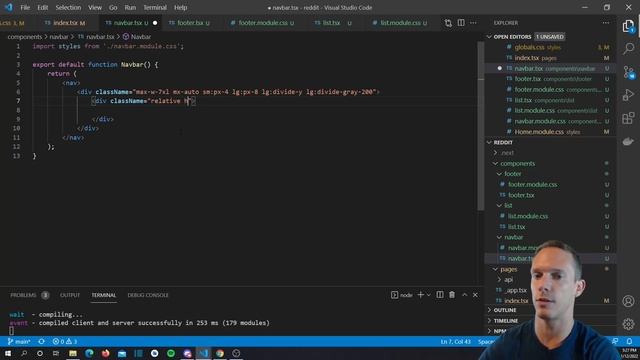
Task: Click the main branch indicator in status bar
Action: click(19, 341)
